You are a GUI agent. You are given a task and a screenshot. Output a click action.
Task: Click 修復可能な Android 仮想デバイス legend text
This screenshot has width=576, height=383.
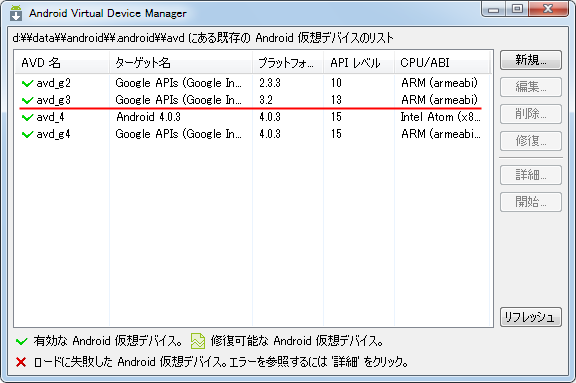pyautogui.click(x=297, y=341)
